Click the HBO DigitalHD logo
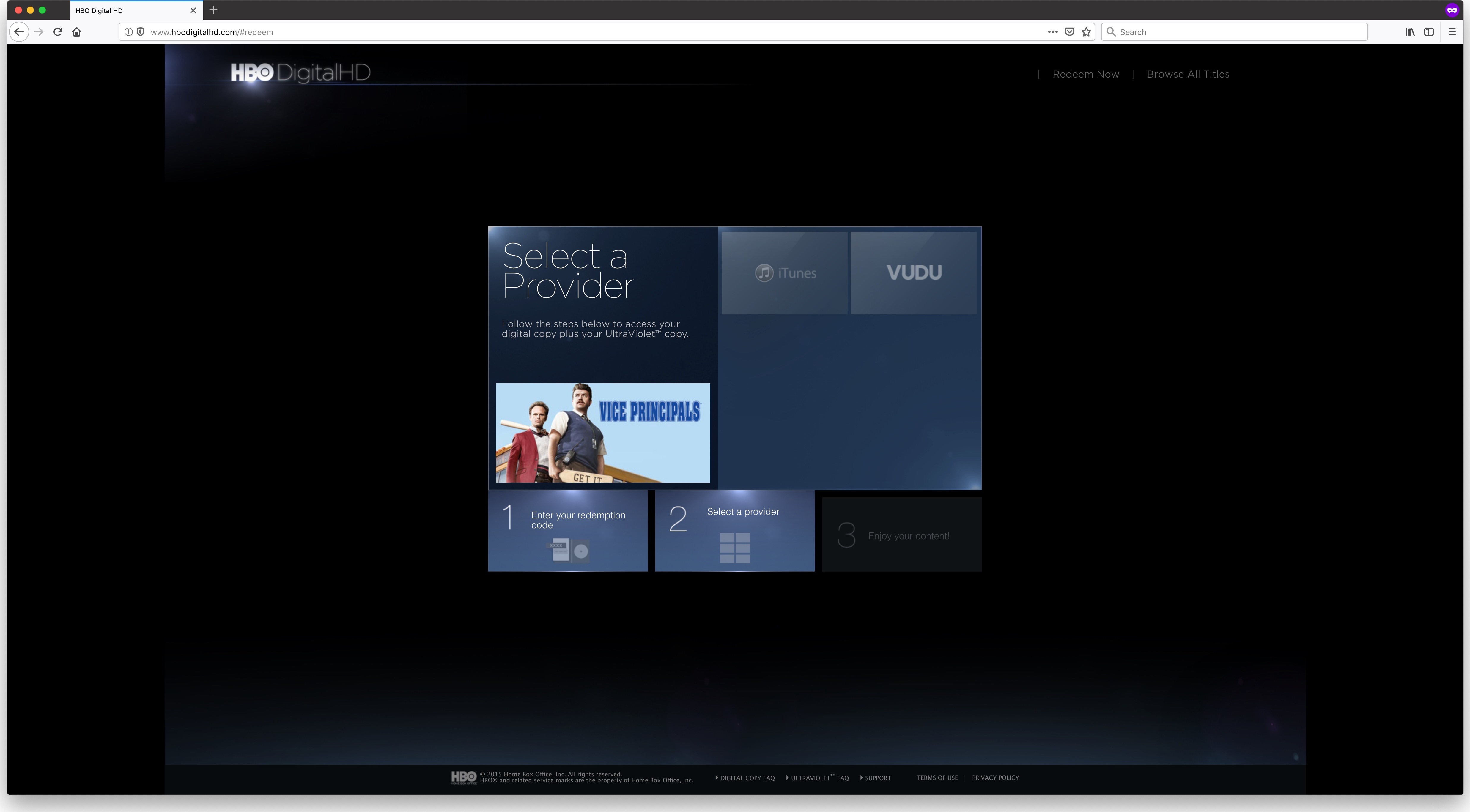Screen dimensions: 1470x812 (301, 73)
